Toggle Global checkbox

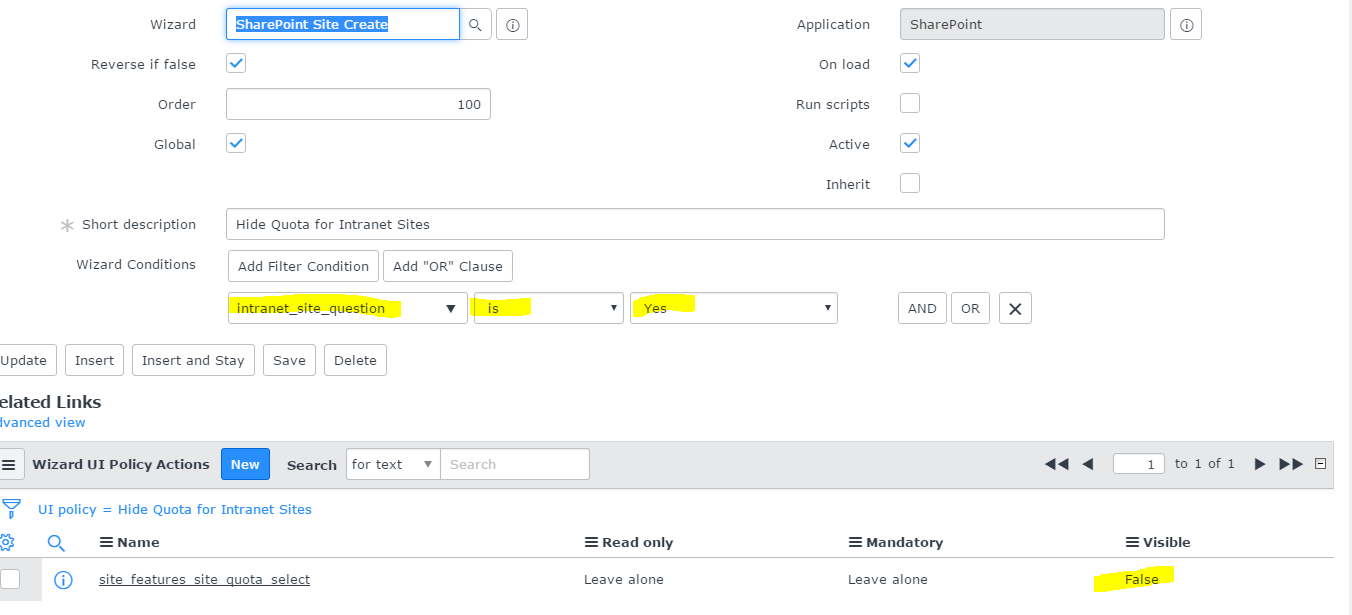236,143
